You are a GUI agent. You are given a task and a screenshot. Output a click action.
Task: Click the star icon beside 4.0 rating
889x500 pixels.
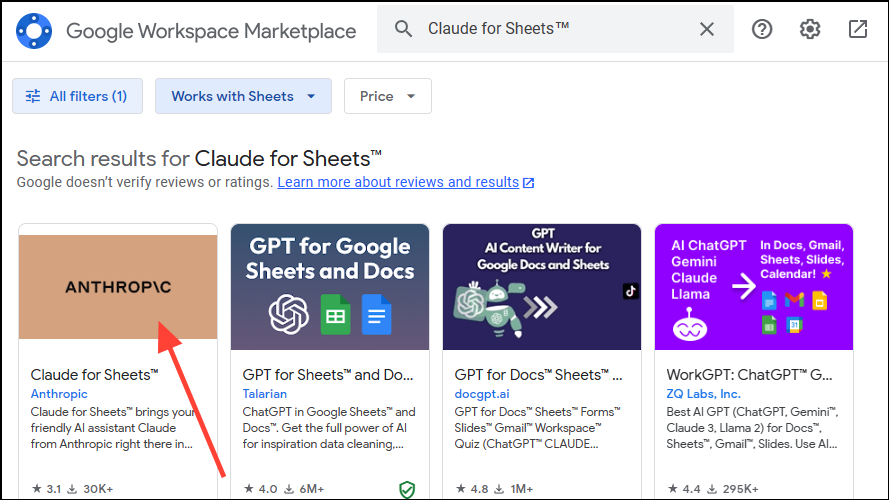[x=249, y=489]
